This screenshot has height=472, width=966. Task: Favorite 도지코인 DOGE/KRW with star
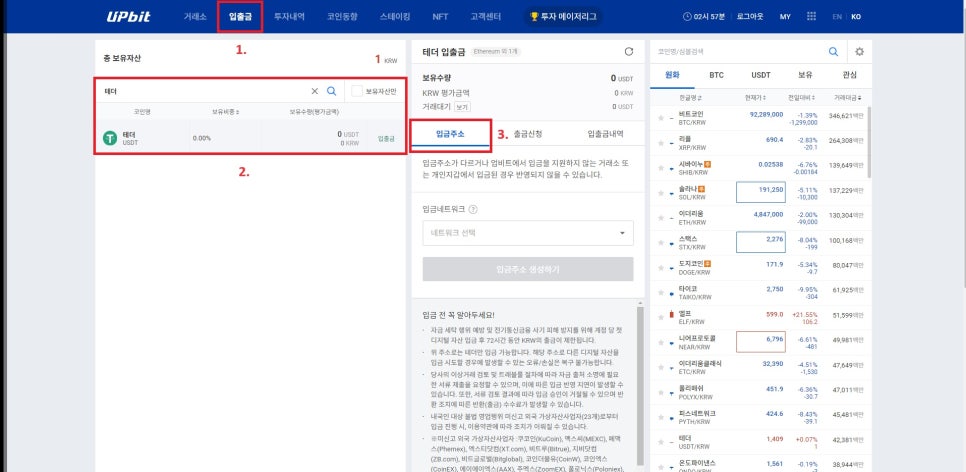click(x=660, y=267)
